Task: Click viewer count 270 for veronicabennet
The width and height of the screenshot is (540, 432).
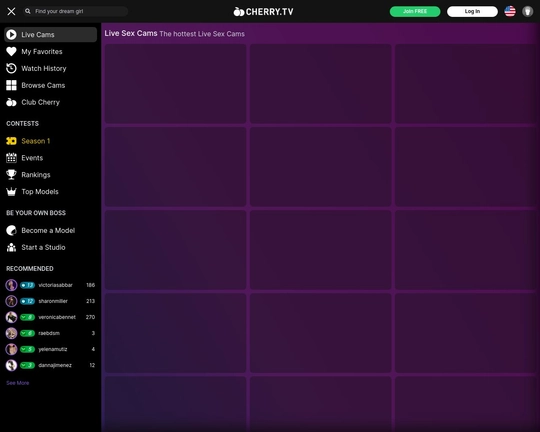Action: coord(91,317)
